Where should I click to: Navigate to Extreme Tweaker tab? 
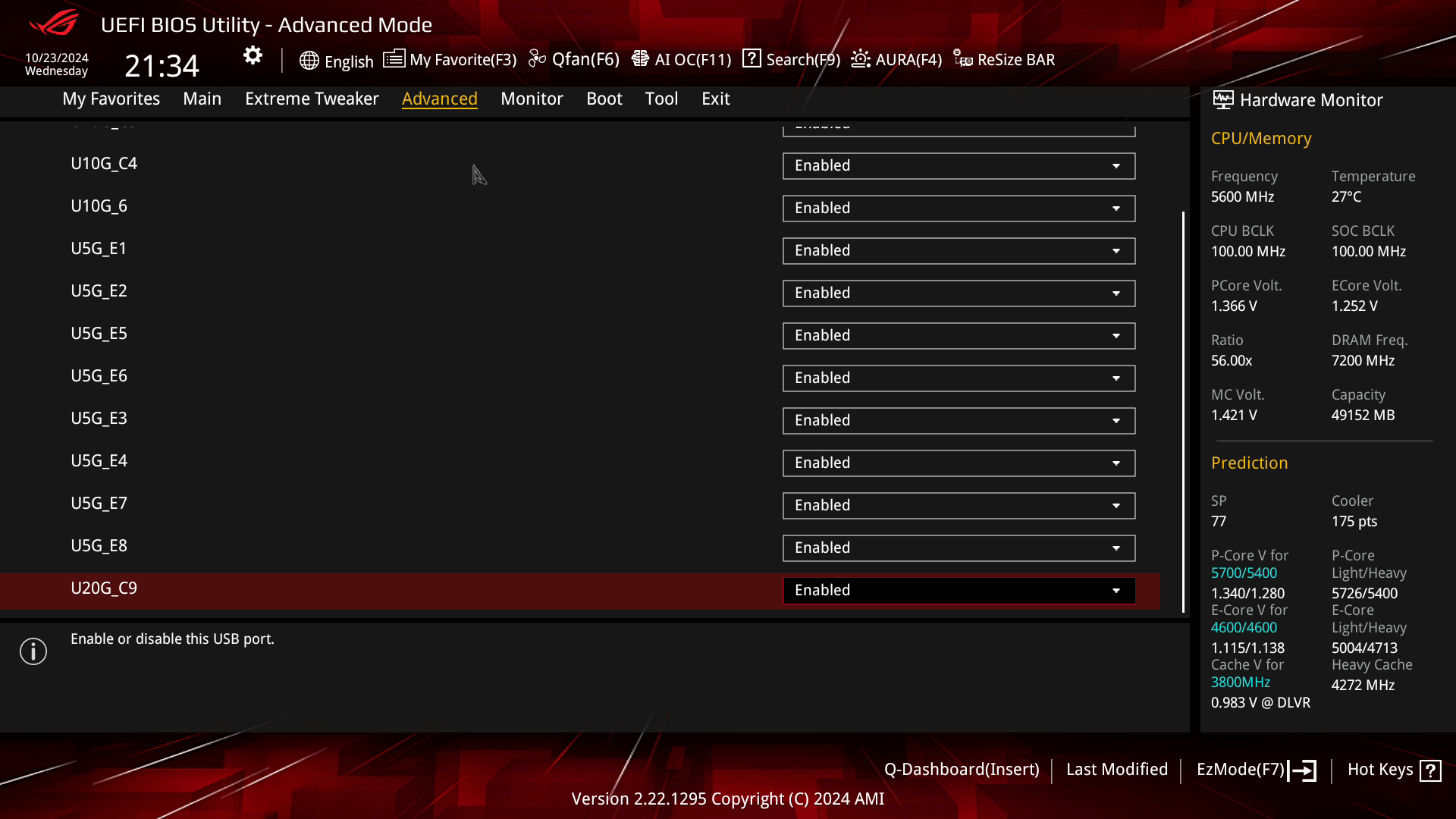(x=312, y=98)
